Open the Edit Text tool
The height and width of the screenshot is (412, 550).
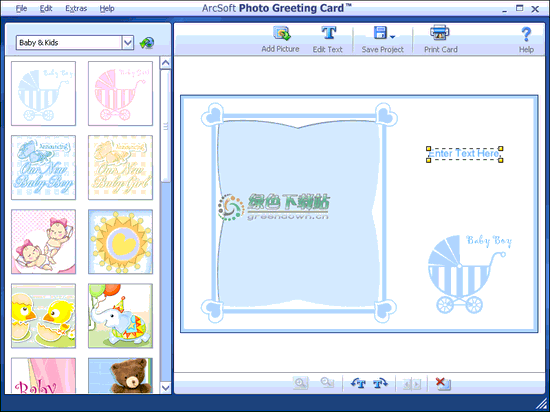(329, 33)
